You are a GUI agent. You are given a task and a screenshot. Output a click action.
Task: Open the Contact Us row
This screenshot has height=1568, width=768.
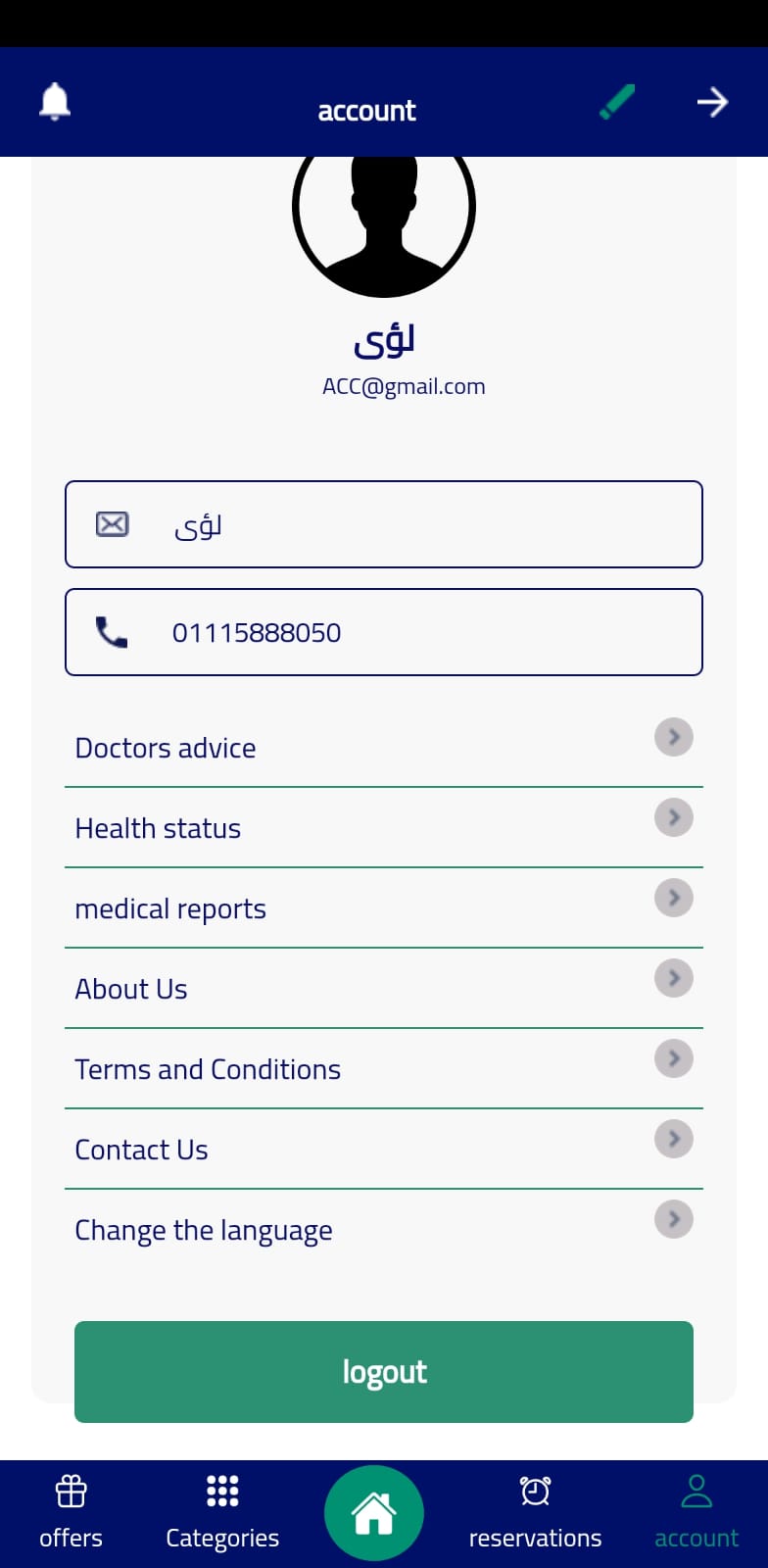[x=142, y=1150]
